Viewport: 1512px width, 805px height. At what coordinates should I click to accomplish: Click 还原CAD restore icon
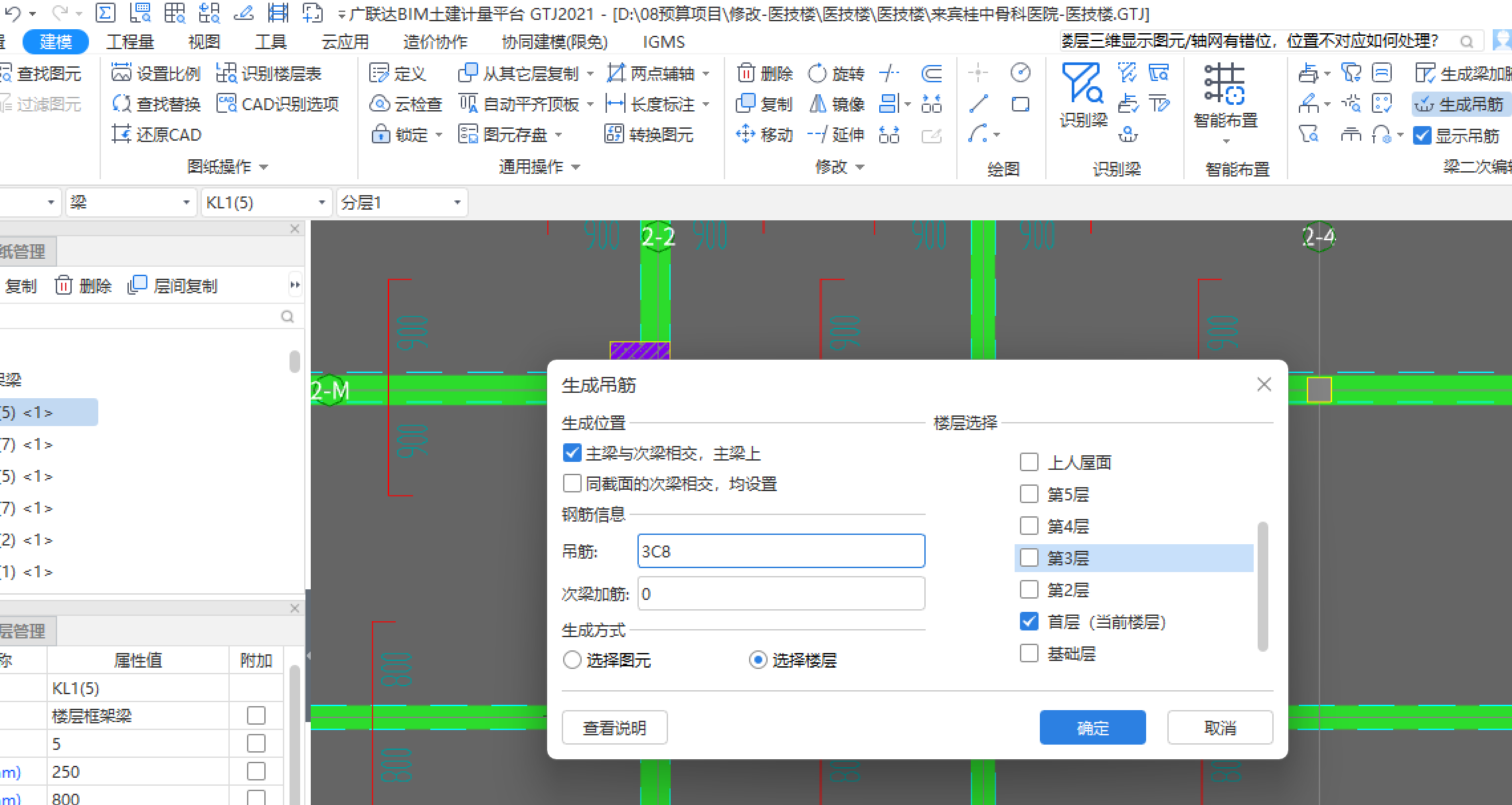coord(122,135)
